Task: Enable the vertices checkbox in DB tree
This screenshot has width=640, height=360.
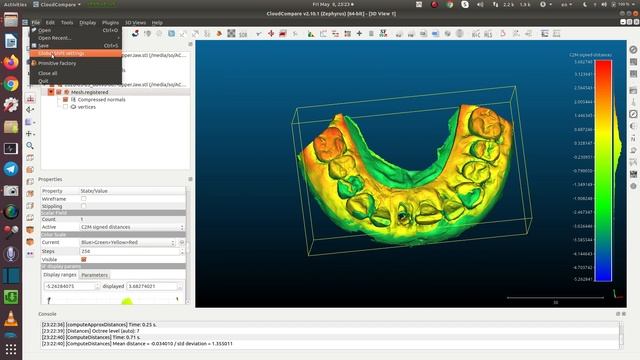Action: click(65, 107)
